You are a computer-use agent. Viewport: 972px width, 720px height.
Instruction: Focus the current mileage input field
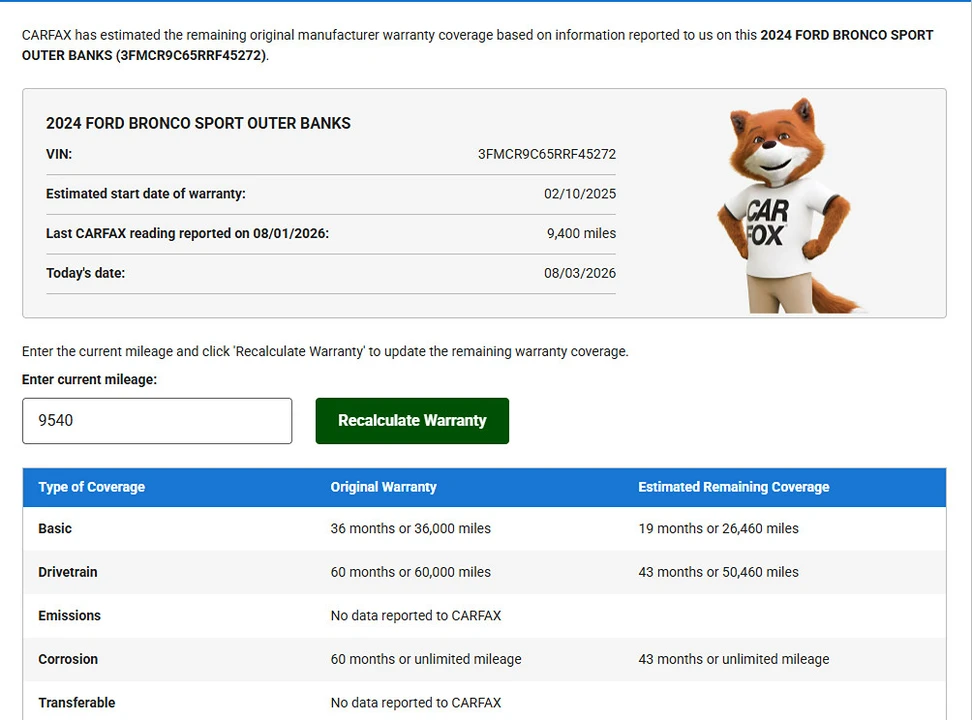point(157,420)
